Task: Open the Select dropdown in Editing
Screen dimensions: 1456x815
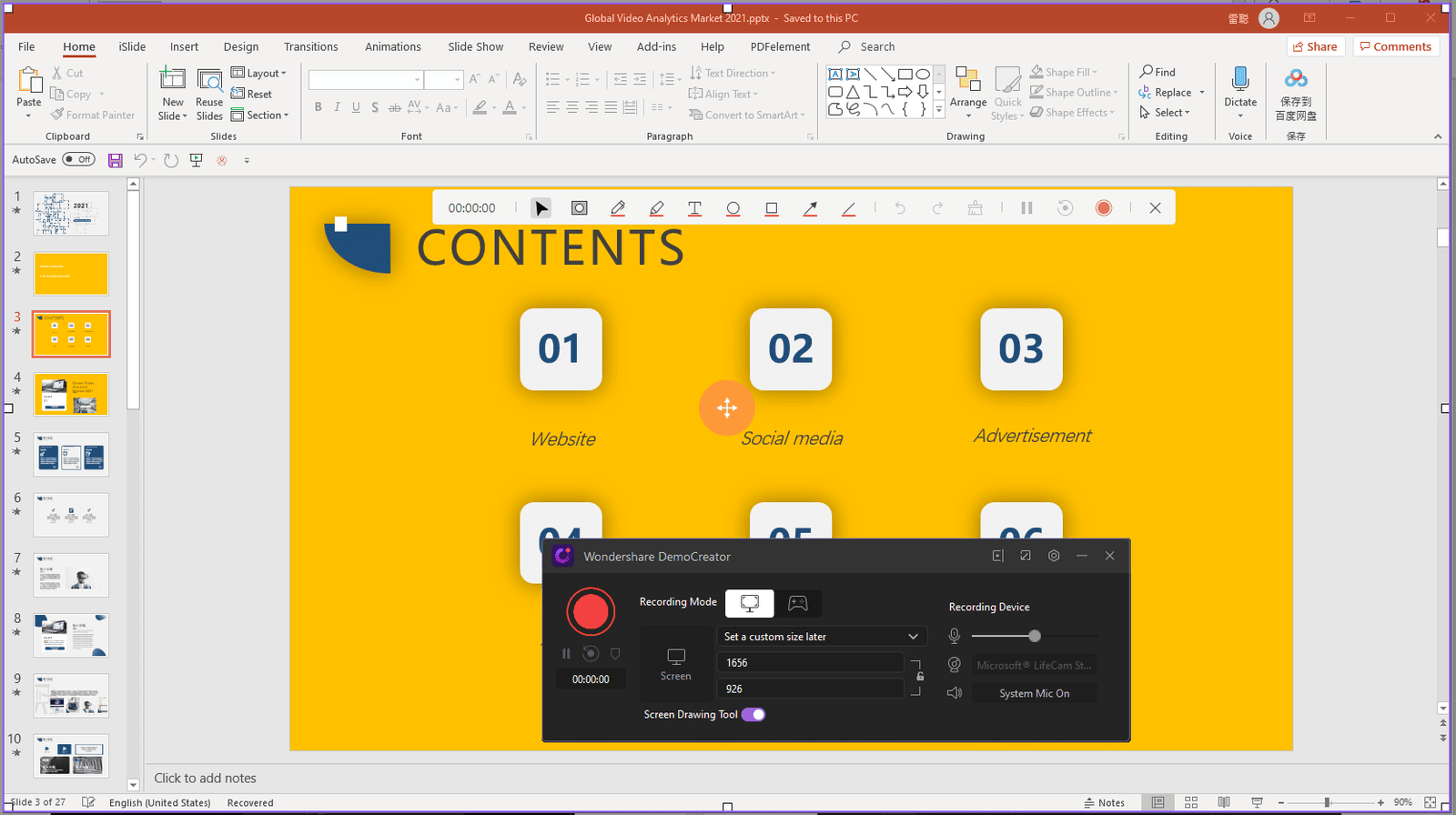Action: (x=1165, y=113)
